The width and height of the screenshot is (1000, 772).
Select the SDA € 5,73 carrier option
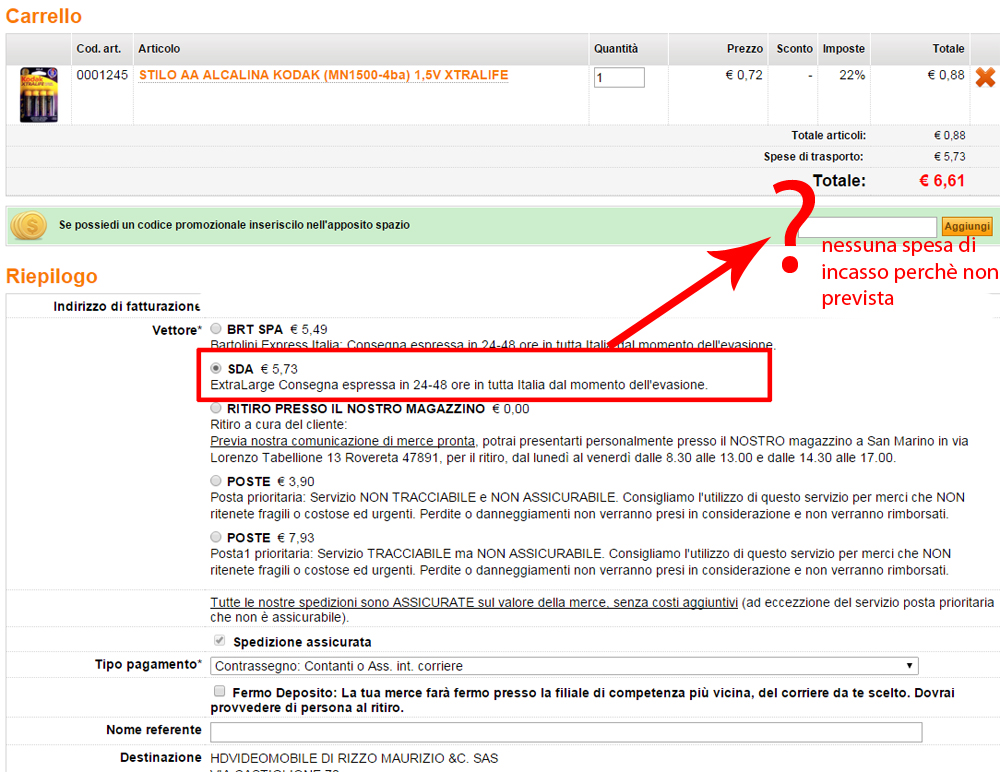pos(216,368)
